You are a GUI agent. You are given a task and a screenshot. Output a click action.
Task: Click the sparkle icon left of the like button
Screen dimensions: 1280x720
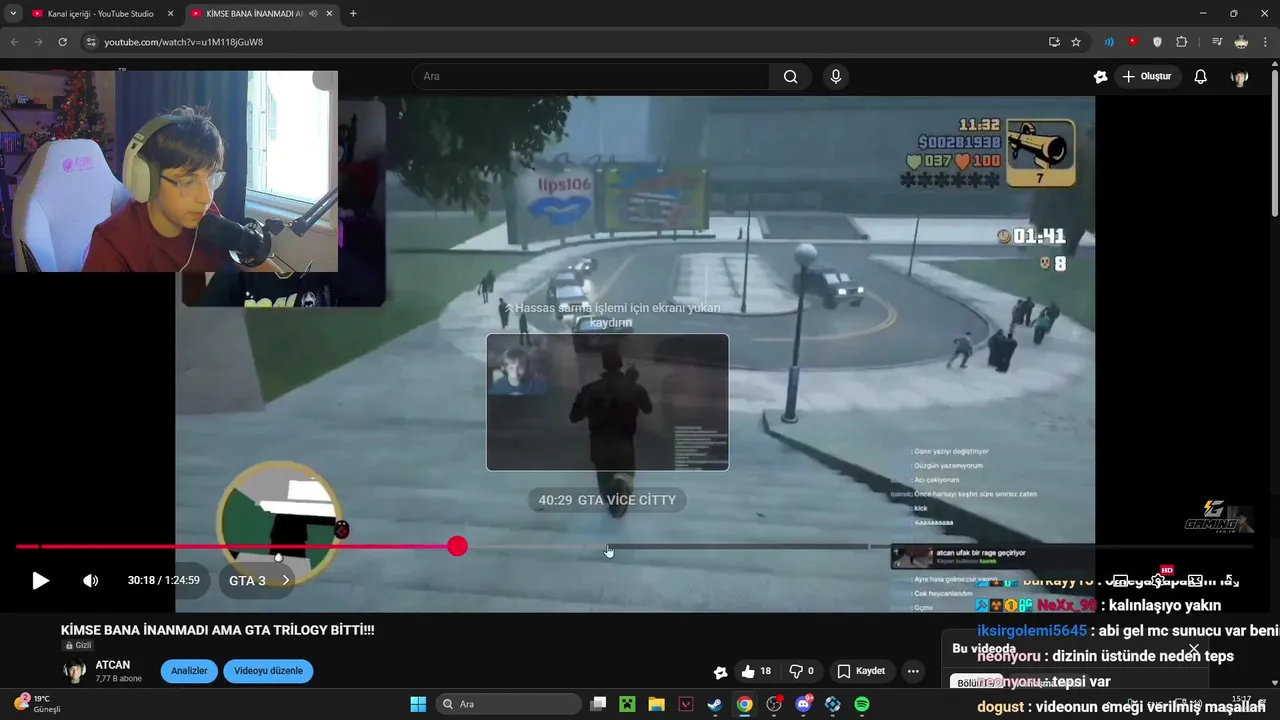coord(720,672)
